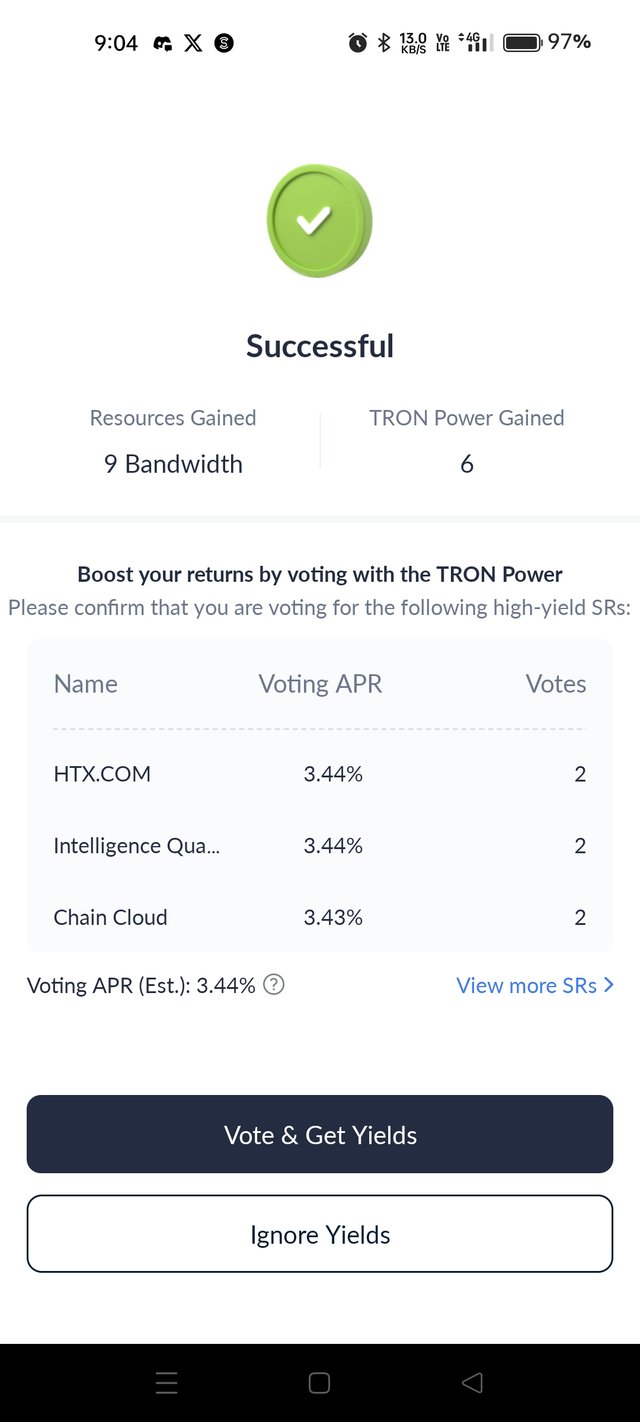Tap the Voting APR column header
The width and height of the screenshot is (640, 1422).
click(x=320, y=684)
